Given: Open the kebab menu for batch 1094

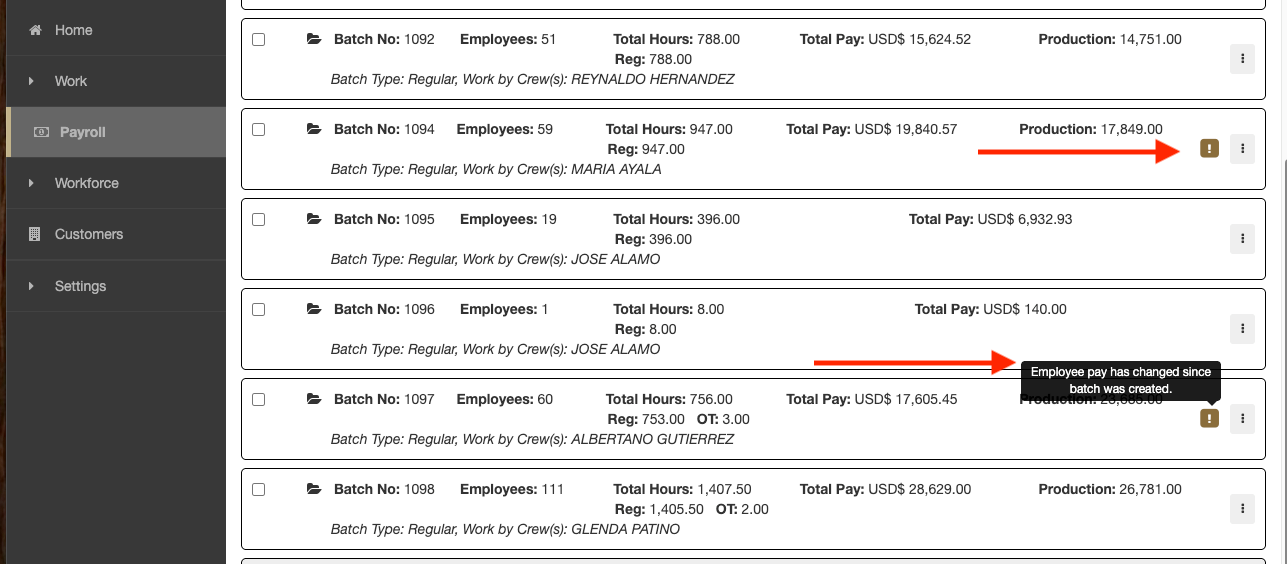Looking at the screenshot, I should pyautogui.click(x=1241, y=149).
